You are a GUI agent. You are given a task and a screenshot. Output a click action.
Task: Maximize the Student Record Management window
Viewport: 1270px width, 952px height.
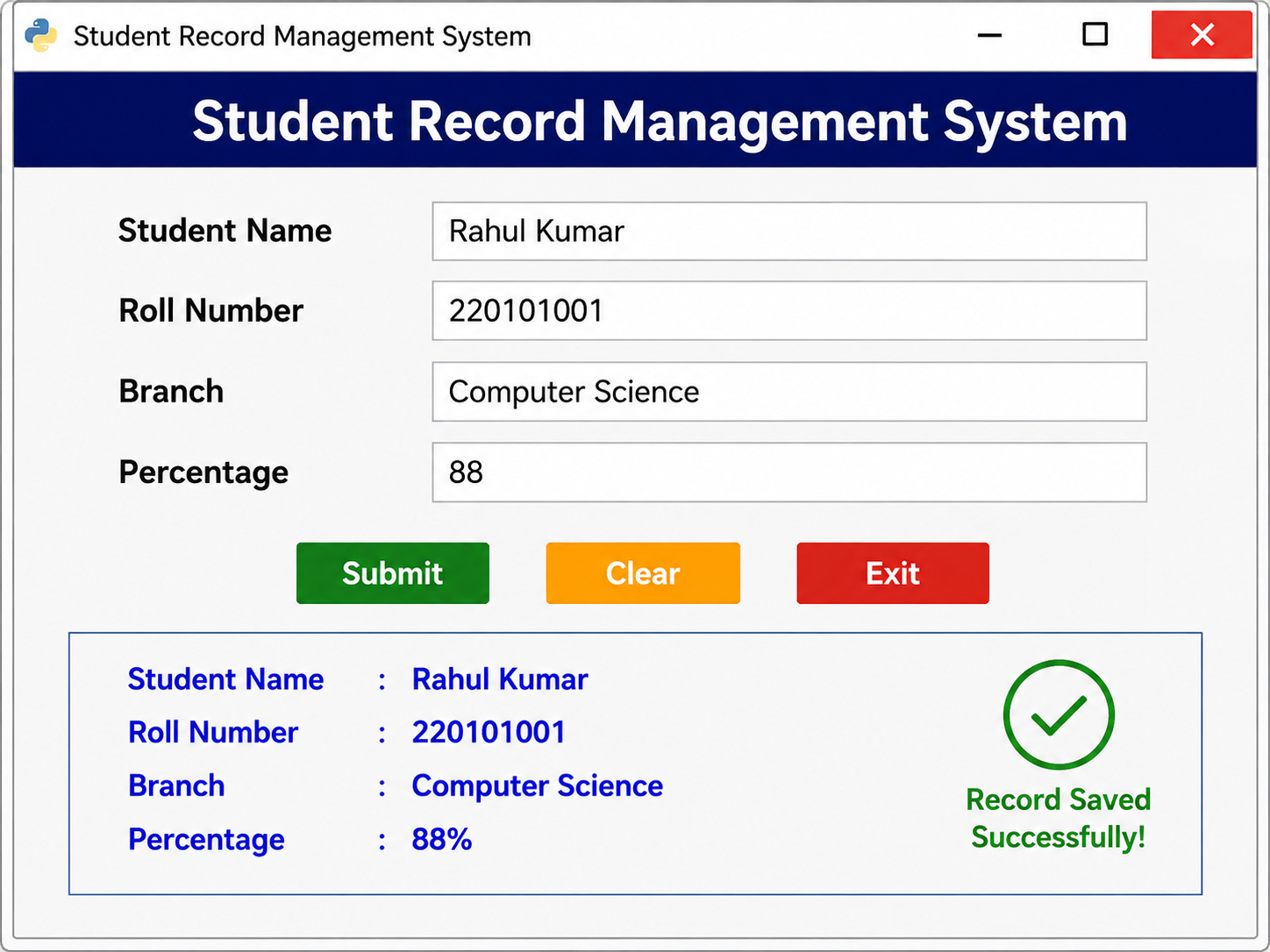[x=1095, y=34]
